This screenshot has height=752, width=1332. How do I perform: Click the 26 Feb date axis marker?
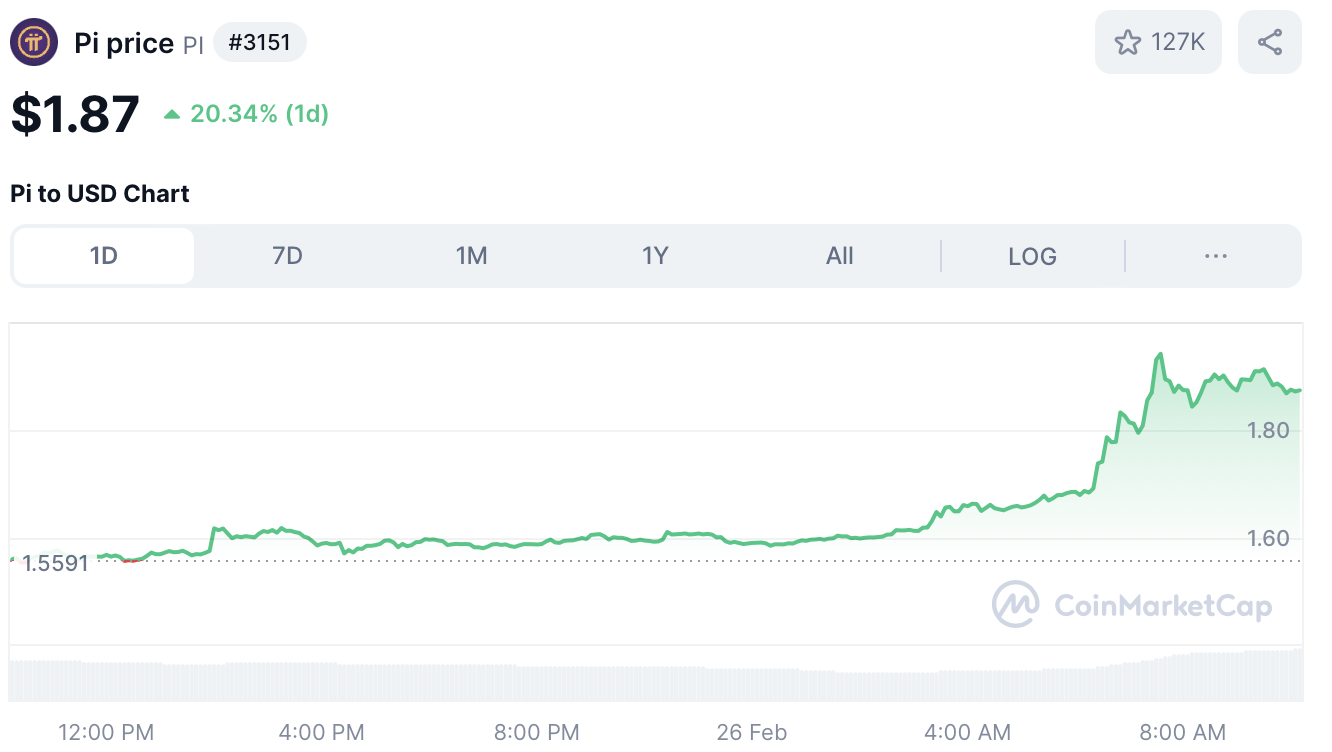(751, 732)
